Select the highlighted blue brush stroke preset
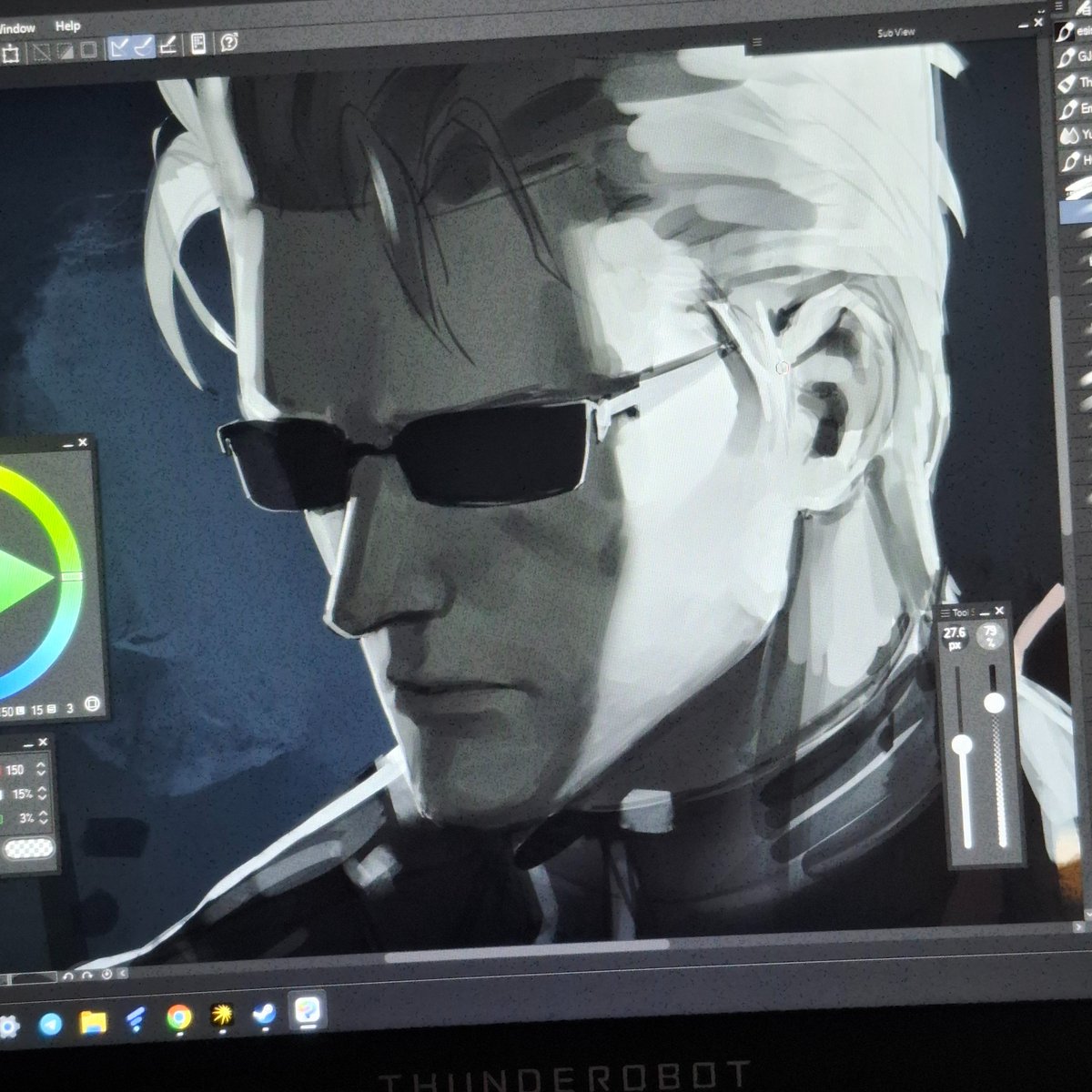 (1077, 211)
